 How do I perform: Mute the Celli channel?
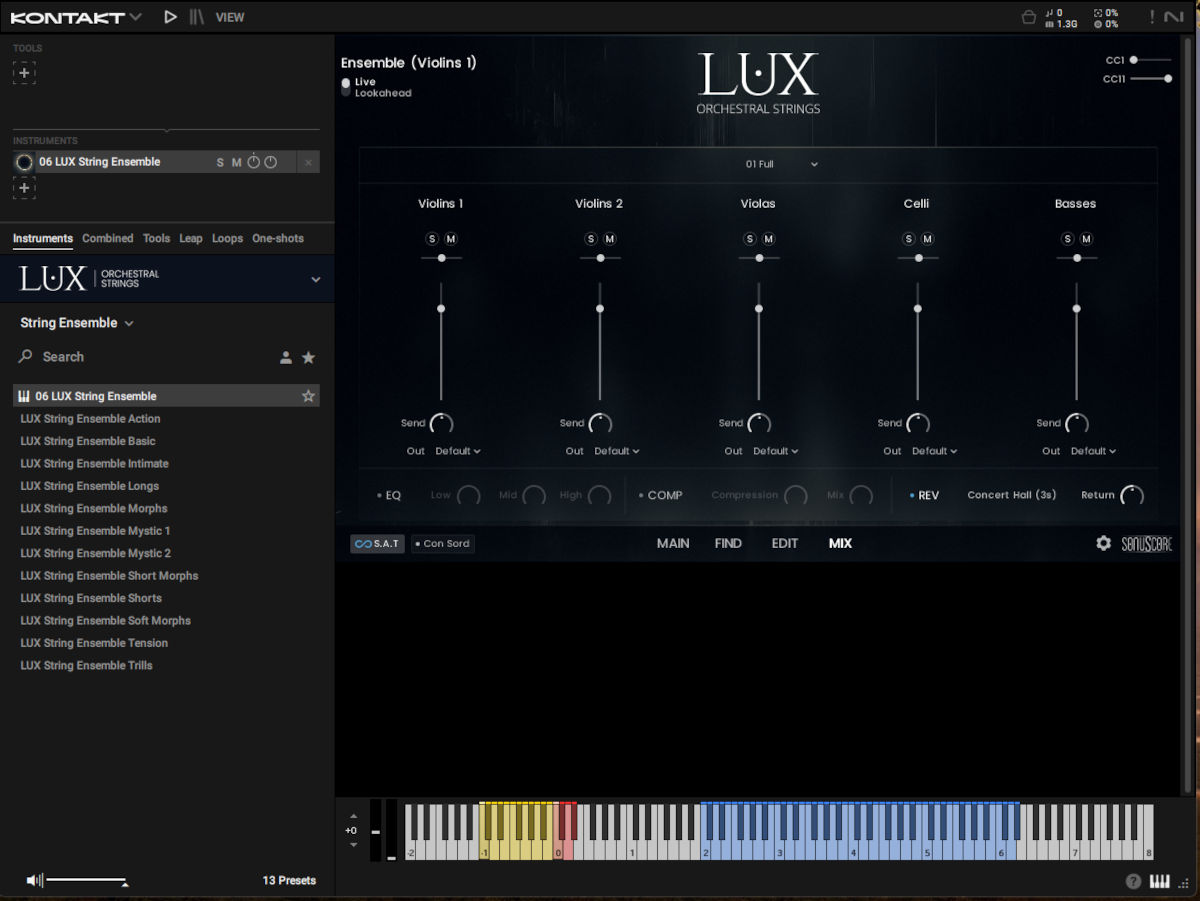927,238
